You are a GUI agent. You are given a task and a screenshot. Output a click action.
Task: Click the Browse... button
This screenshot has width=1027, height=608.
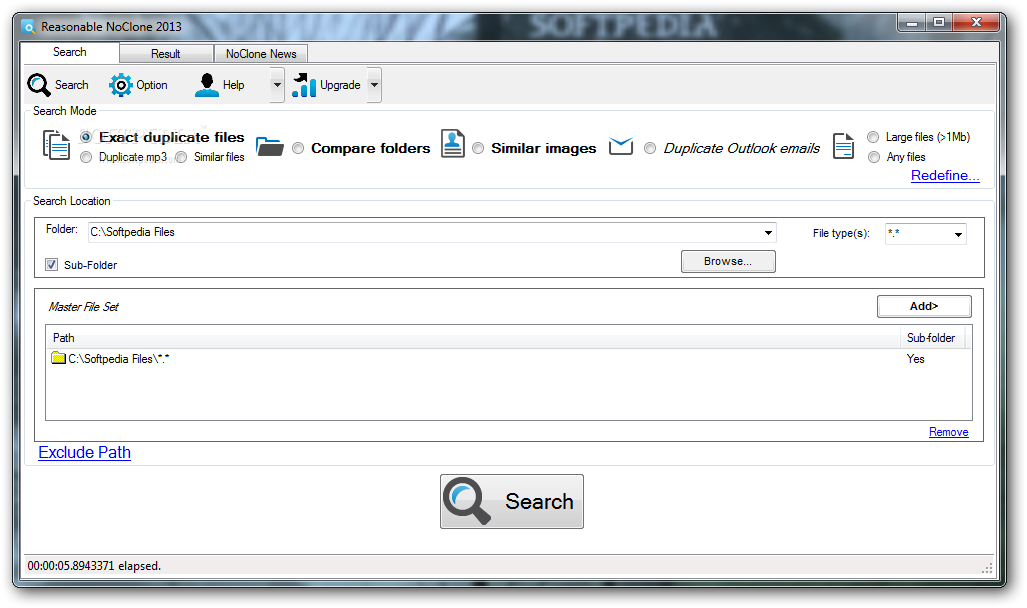(728, 261)
